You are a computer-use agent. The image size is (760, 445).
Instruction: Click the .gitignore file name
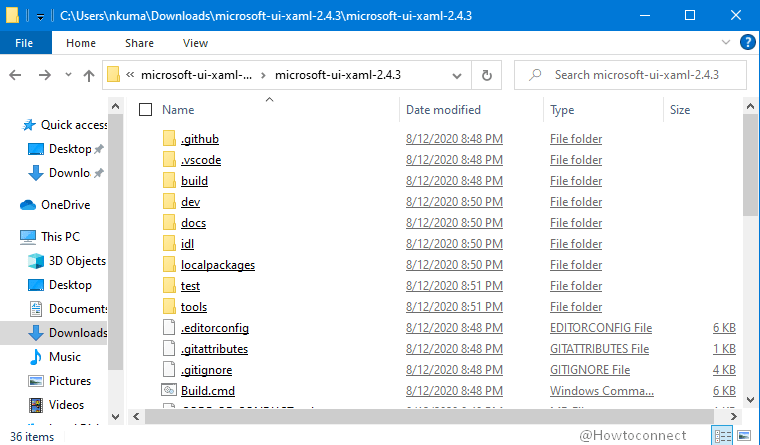(x=206, y=370)
